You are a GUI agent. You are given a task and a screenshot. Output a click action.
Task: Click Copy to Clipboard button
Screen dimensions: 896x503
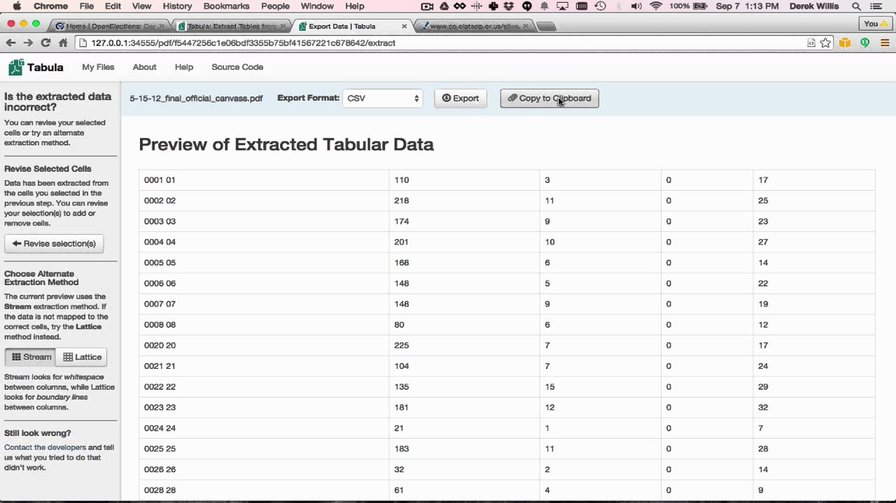pos(549,98)
